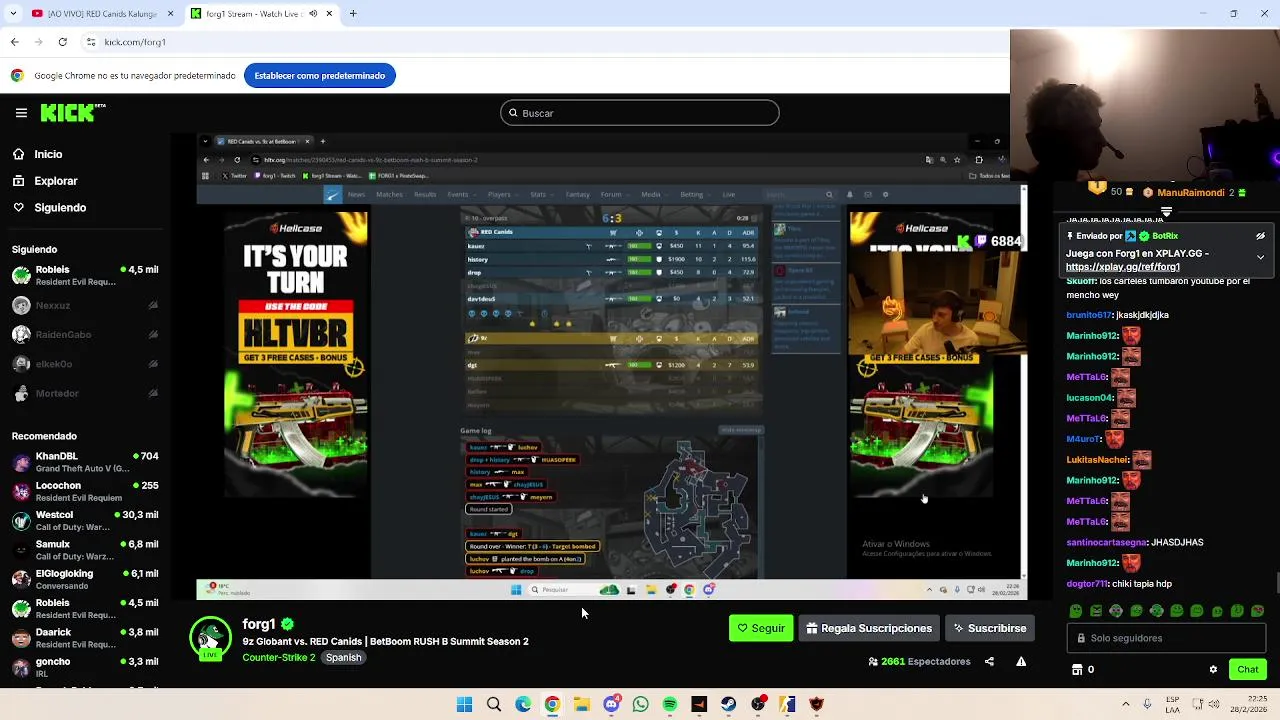This screenshot has height=720, width=1280.
Task: Click forg1 streamer avatar
Action: [210, 639]
